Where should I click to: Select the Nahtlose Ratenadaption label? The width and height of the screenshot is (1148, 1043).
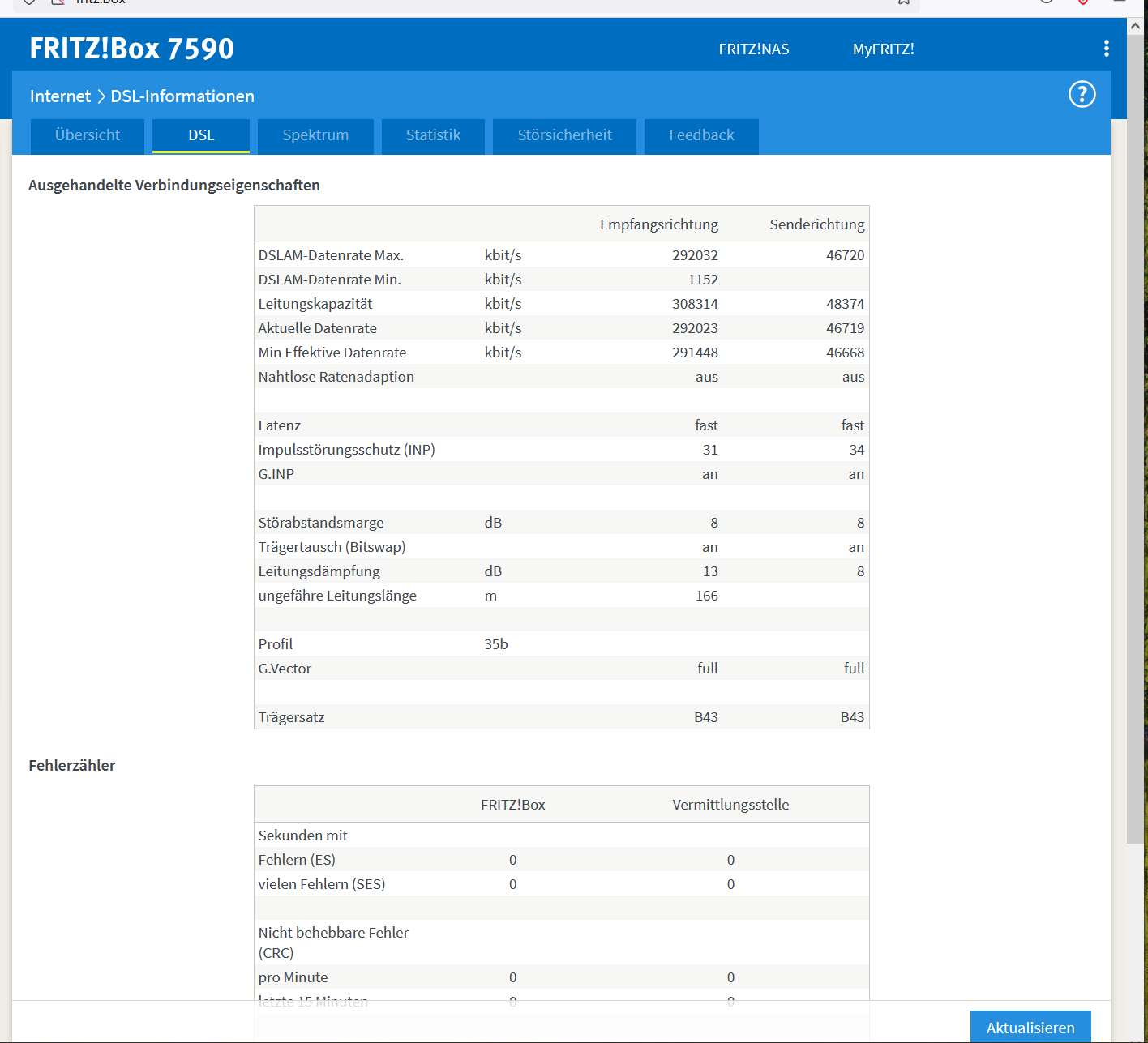336,377
